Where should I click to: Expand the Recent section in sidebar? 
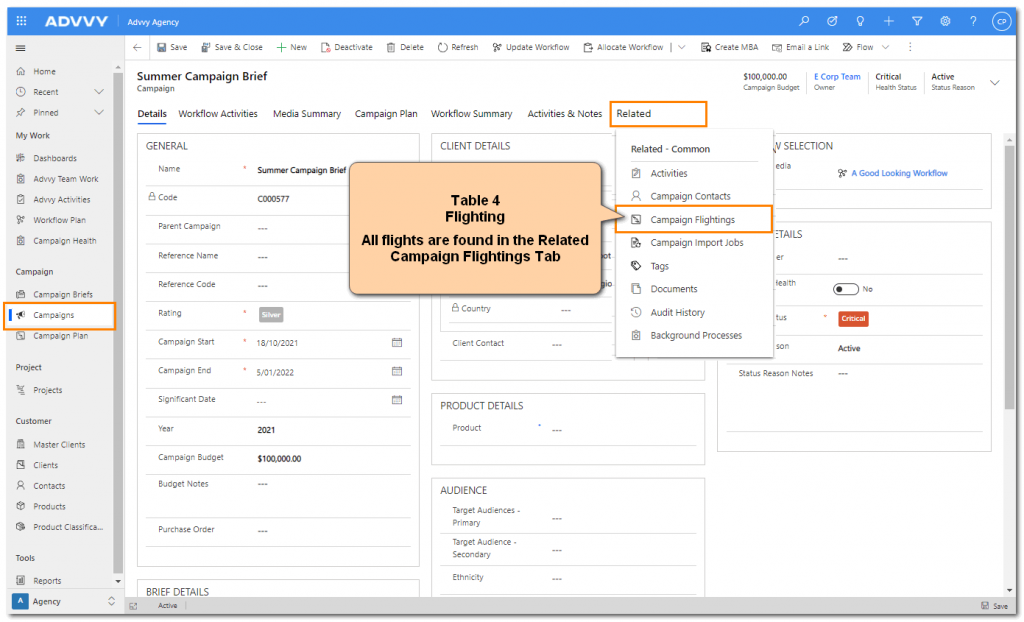click(x=99, y=92)
